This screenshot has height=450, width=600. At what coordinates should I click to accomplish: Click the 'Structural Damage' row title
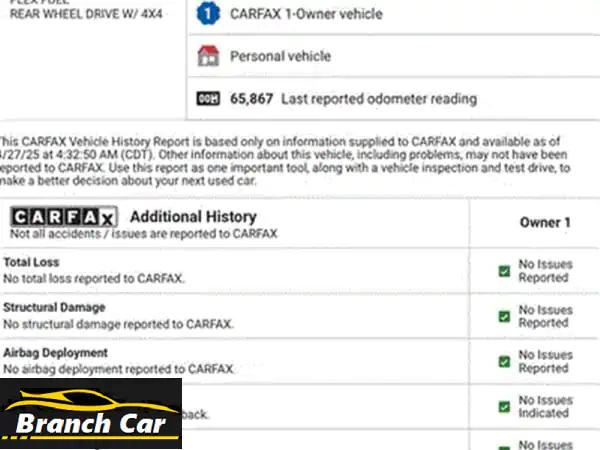pyautogui.click(x=54, y=307)
